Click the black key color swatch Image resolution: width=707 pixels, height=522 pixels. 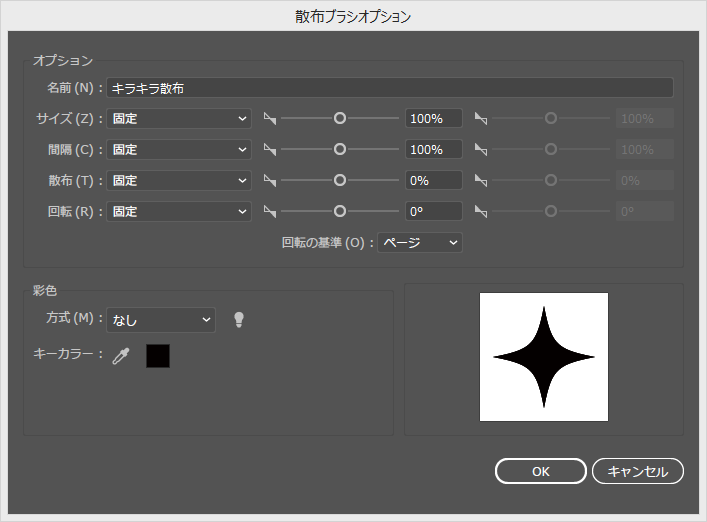click(158, 356)
